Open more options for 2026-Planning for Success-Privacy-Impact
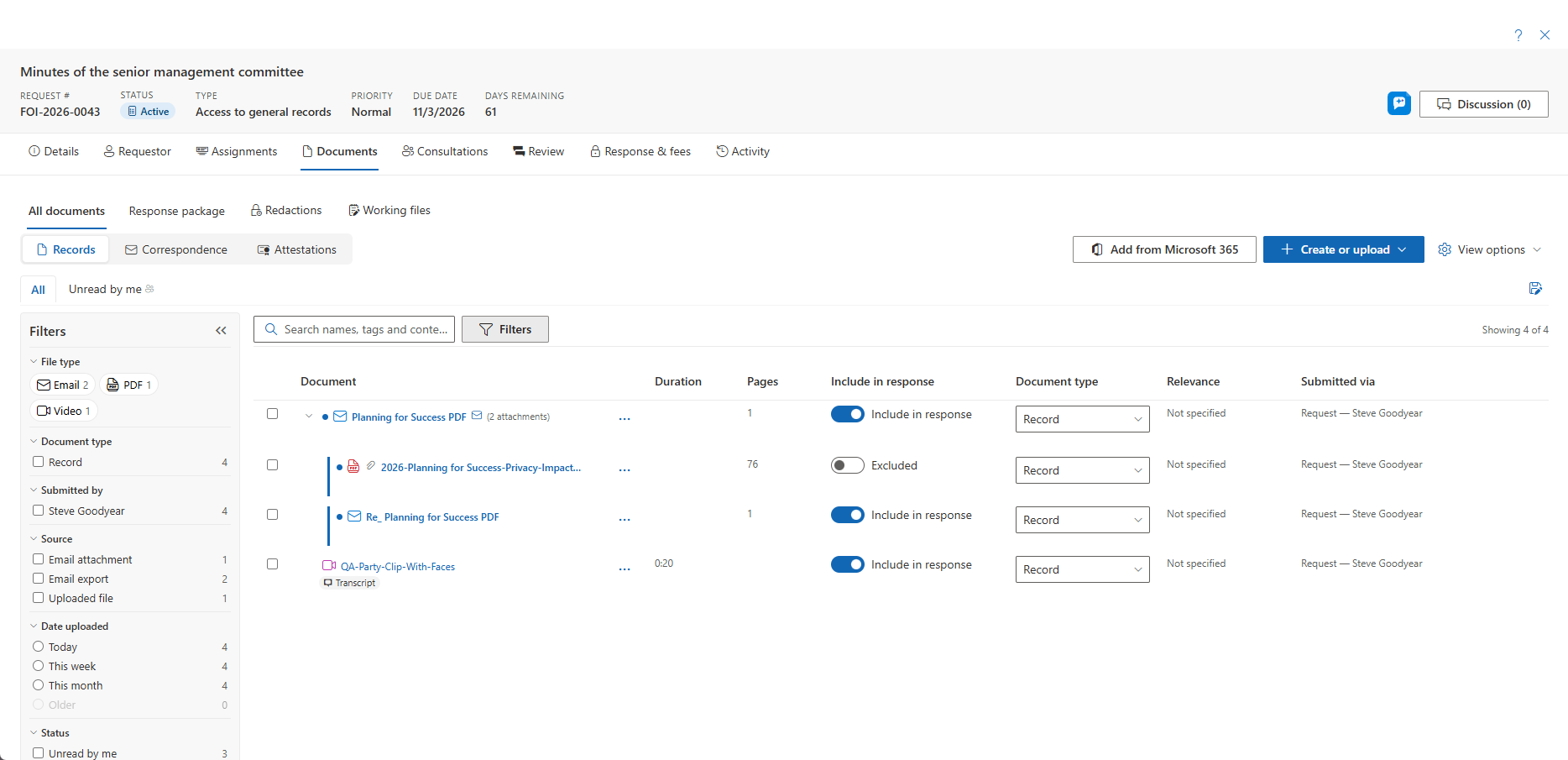This screenshot has width=1568, height=760. click(625, 469)
